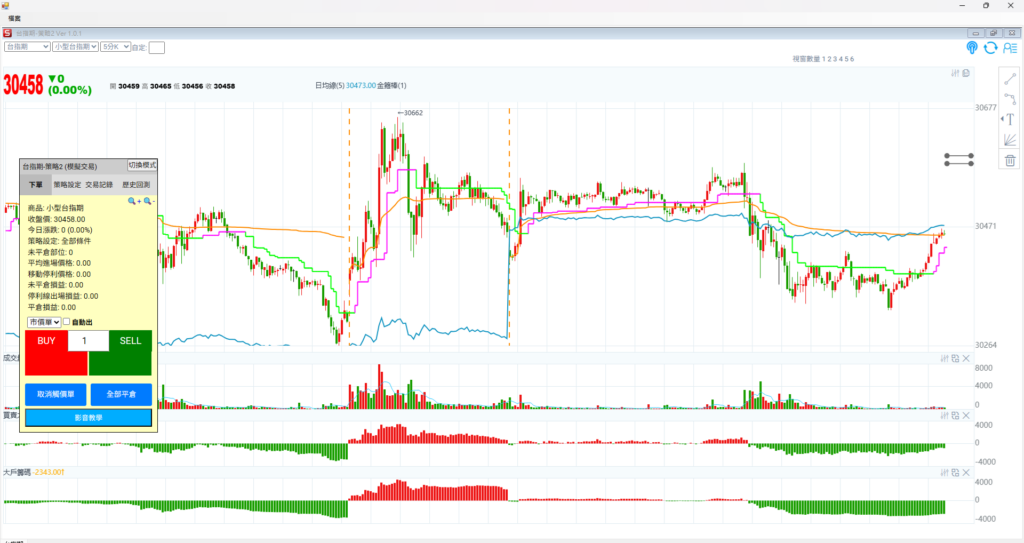This screenshot has width=1024, height=543.
Task: Open the 歷史回測 tab
Action: [x=136, y=185]
